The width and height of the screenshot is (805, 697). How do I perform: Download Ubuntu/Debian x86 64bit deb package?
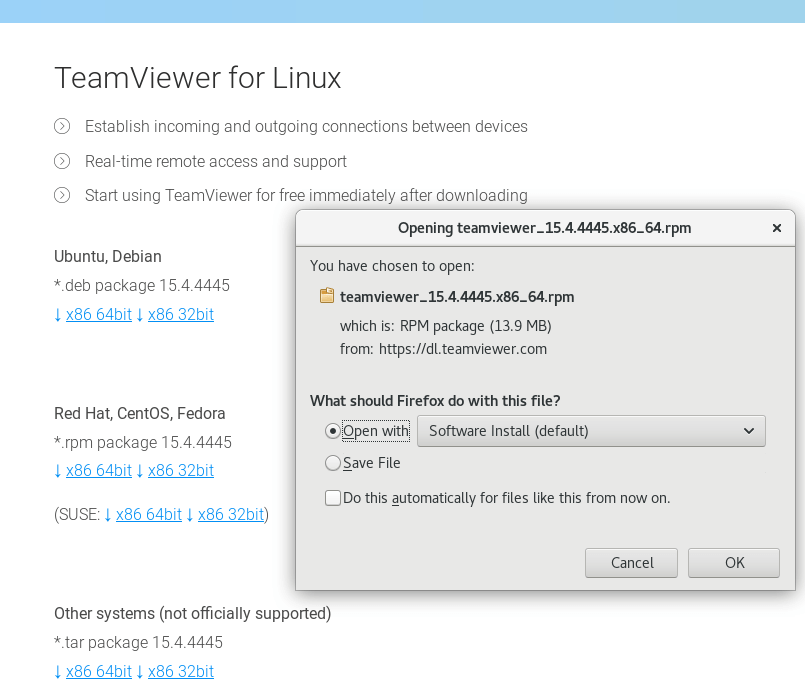tap(98, 314)
